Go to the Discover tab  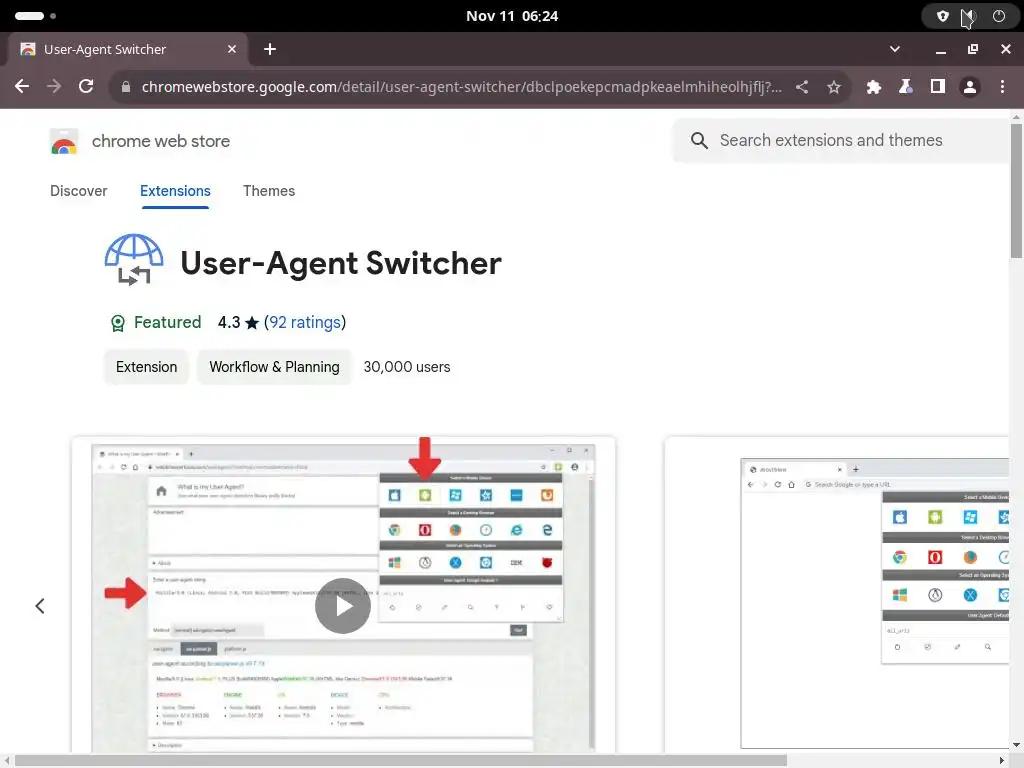pos(78,191)
